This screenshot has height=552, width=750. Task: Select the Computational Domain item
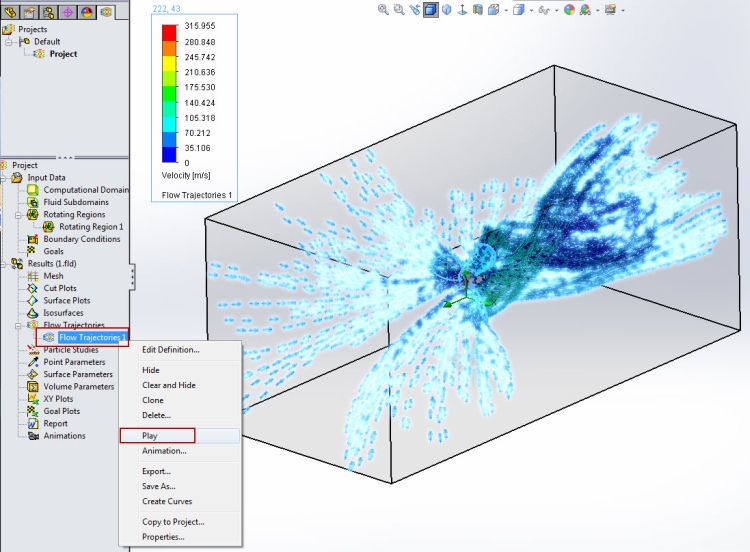click(86, 190)
